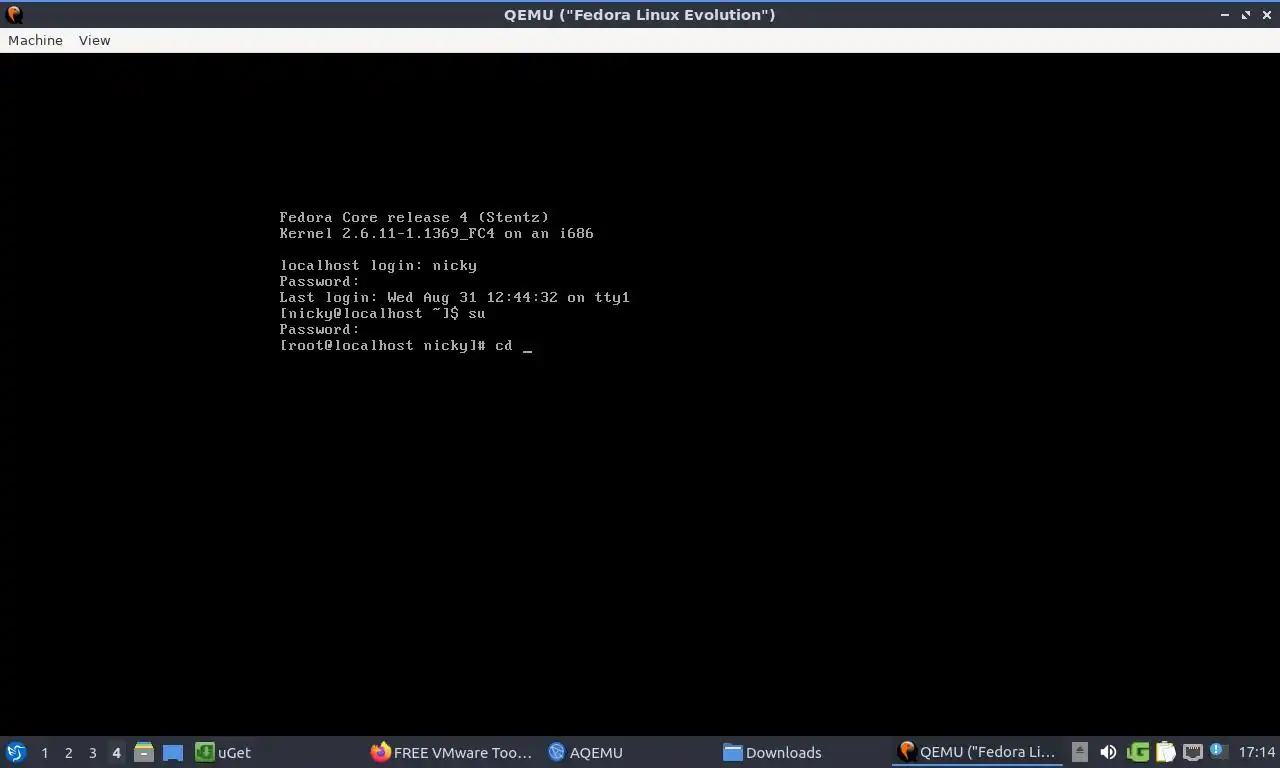The width and height of the screenshot is (1280, 768).
Task: Open the LXQt application menu
Action: coord(16,752)
